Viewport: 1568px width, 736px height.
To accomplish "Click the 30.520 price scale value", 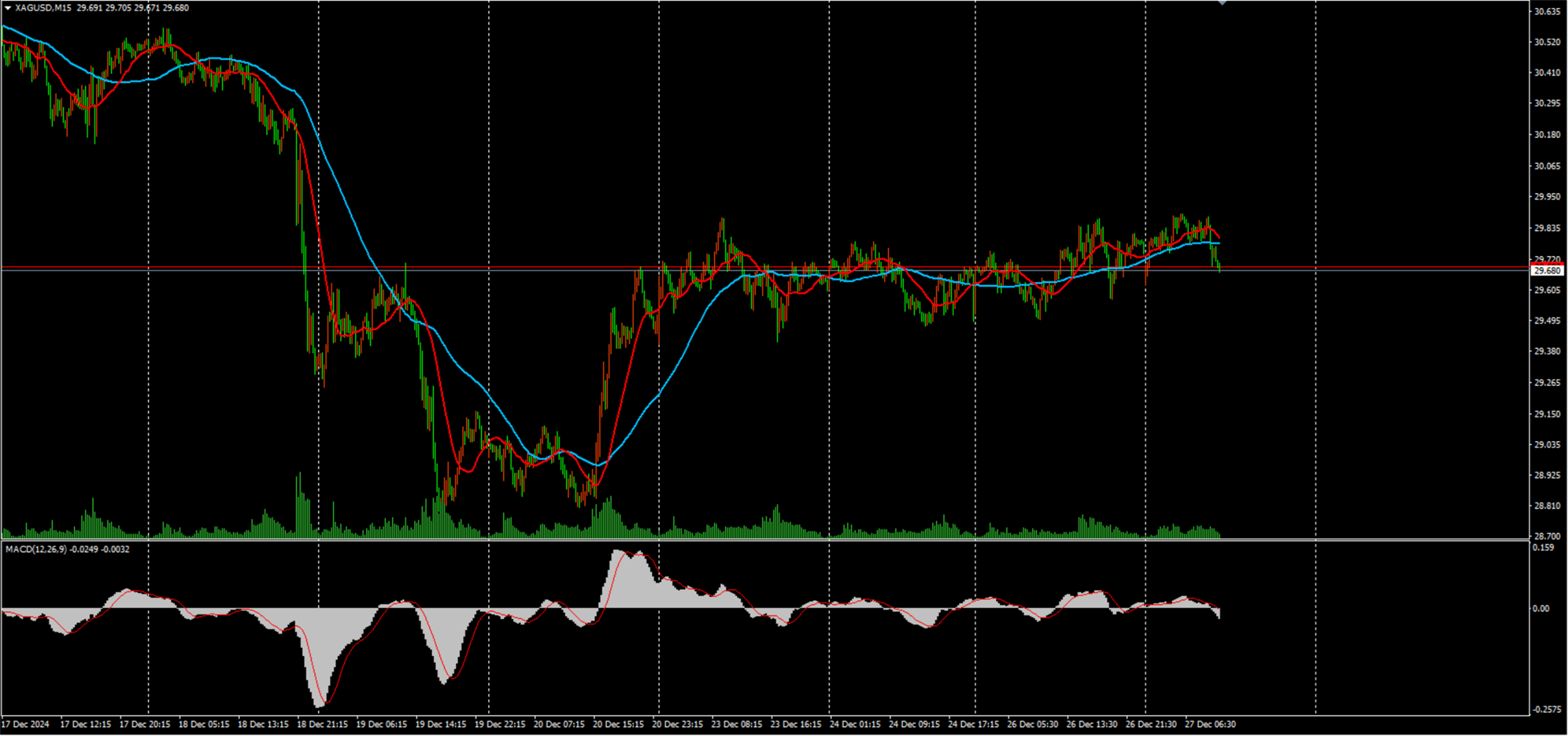I will [x=1547, y=42].
